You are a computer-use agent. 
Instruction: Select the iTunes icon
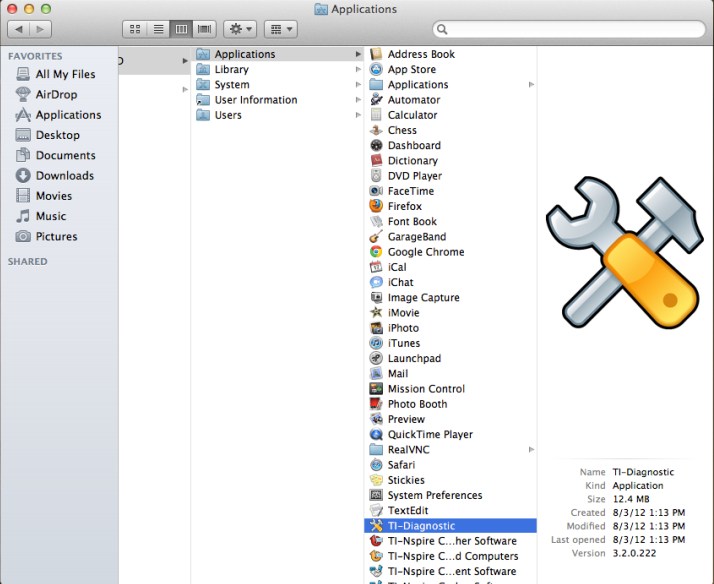point(376,343)
